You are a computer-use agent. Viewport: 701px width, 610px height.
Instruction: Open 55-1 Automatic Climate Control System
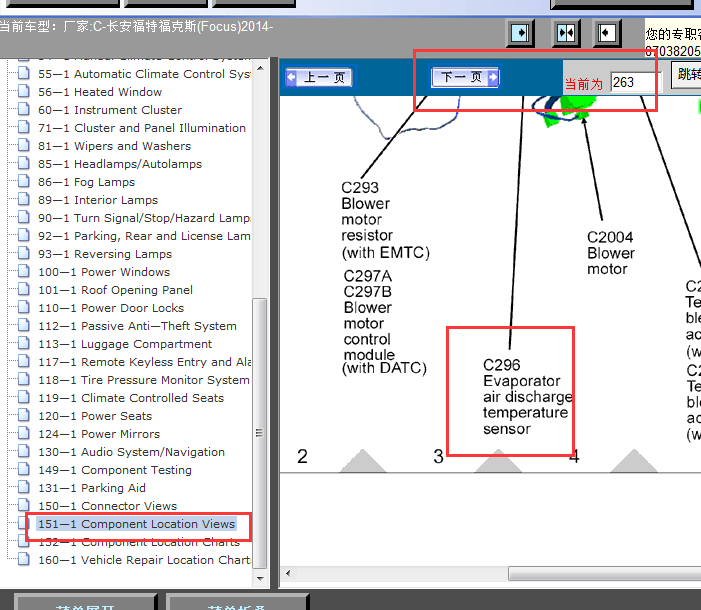click(x=144, y=74)
